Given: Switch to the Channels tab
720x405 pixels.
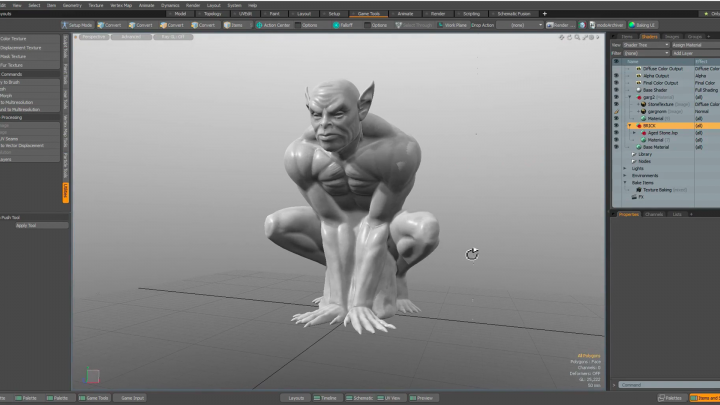Looking at the screenshot, I should [653, 214].
